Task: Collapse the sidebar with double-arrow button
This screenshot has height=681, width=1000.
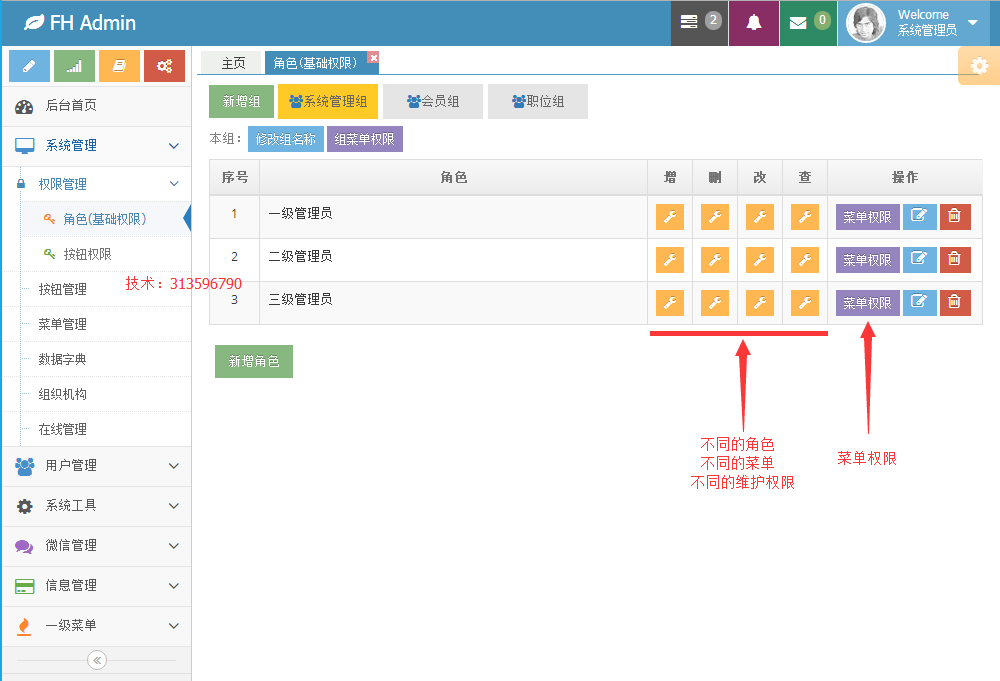Action: 97,660
